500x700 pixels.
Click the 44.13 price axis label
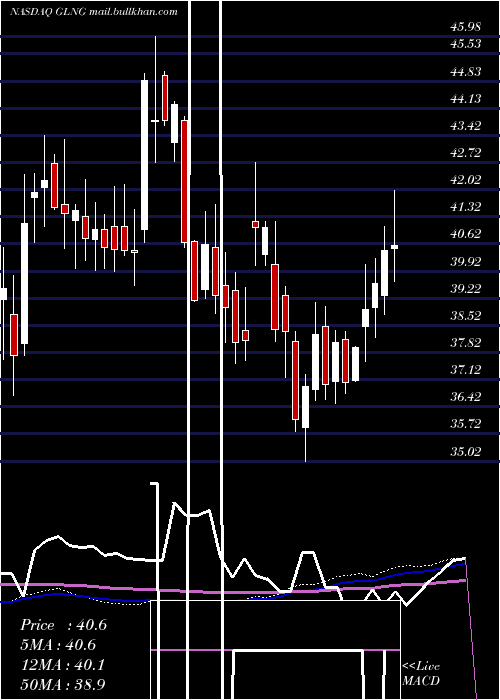click(466, 99)
